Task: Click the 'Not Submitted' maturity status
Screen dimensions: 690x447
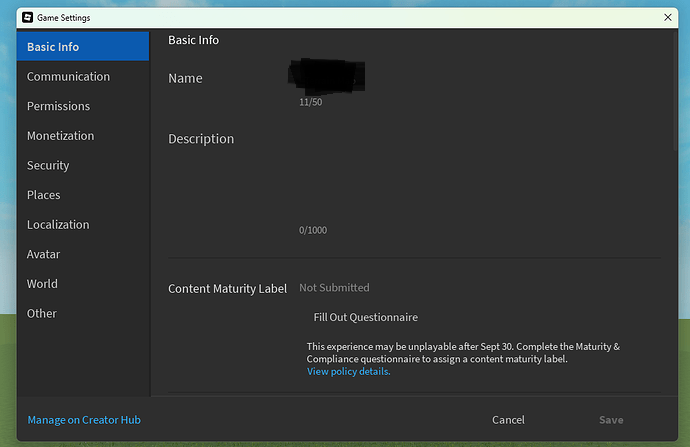Action: point(334,288)
